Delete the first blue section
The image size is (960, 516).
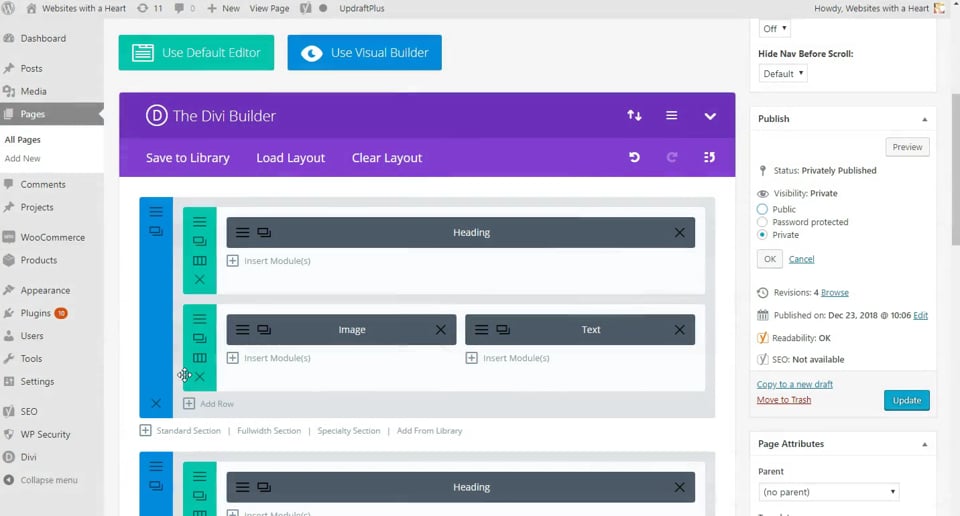pyautogui.click(x=156, y=403)
